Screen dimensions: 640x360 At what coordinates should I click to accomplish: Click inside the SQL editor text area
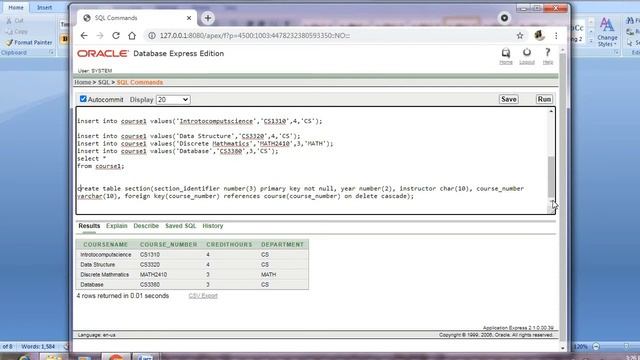coord(312,160)
